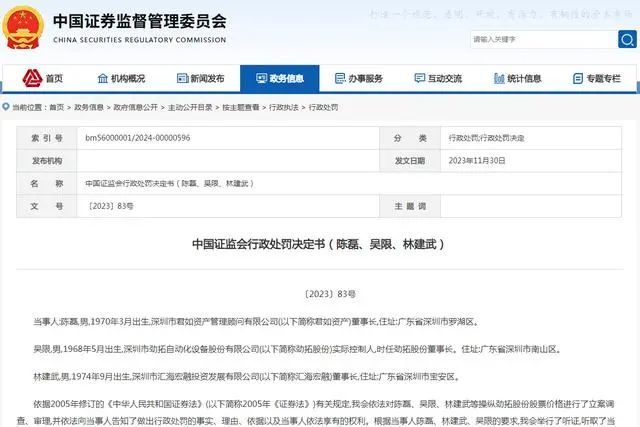The image size is (640, 427).
Task: Click the location pin breadcrumb icon
Action: point(6,107)
